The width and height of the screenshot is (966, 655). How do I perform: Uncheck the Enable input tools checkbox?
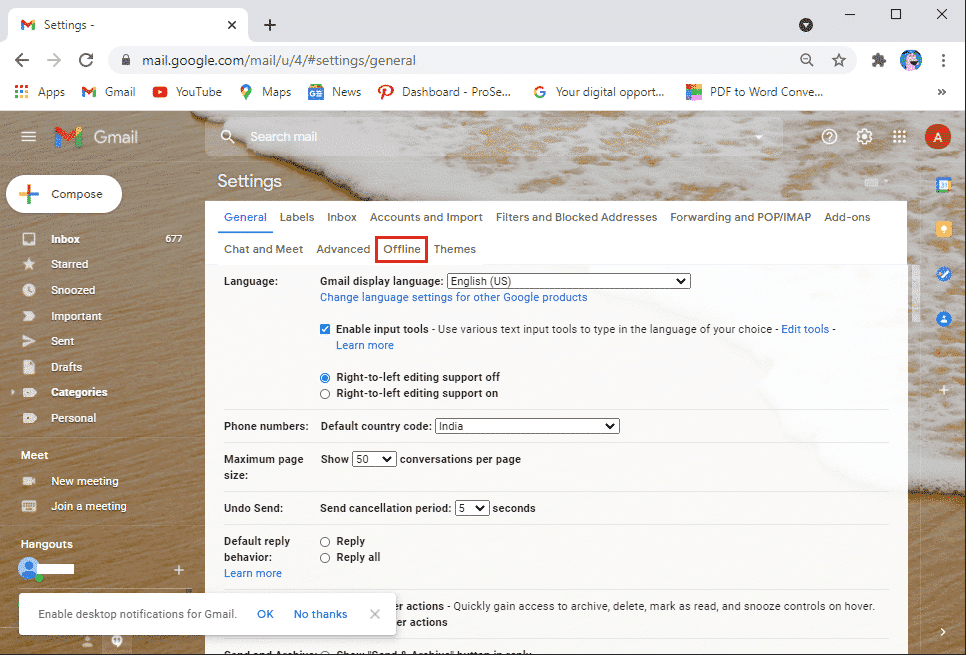[325, 328]
